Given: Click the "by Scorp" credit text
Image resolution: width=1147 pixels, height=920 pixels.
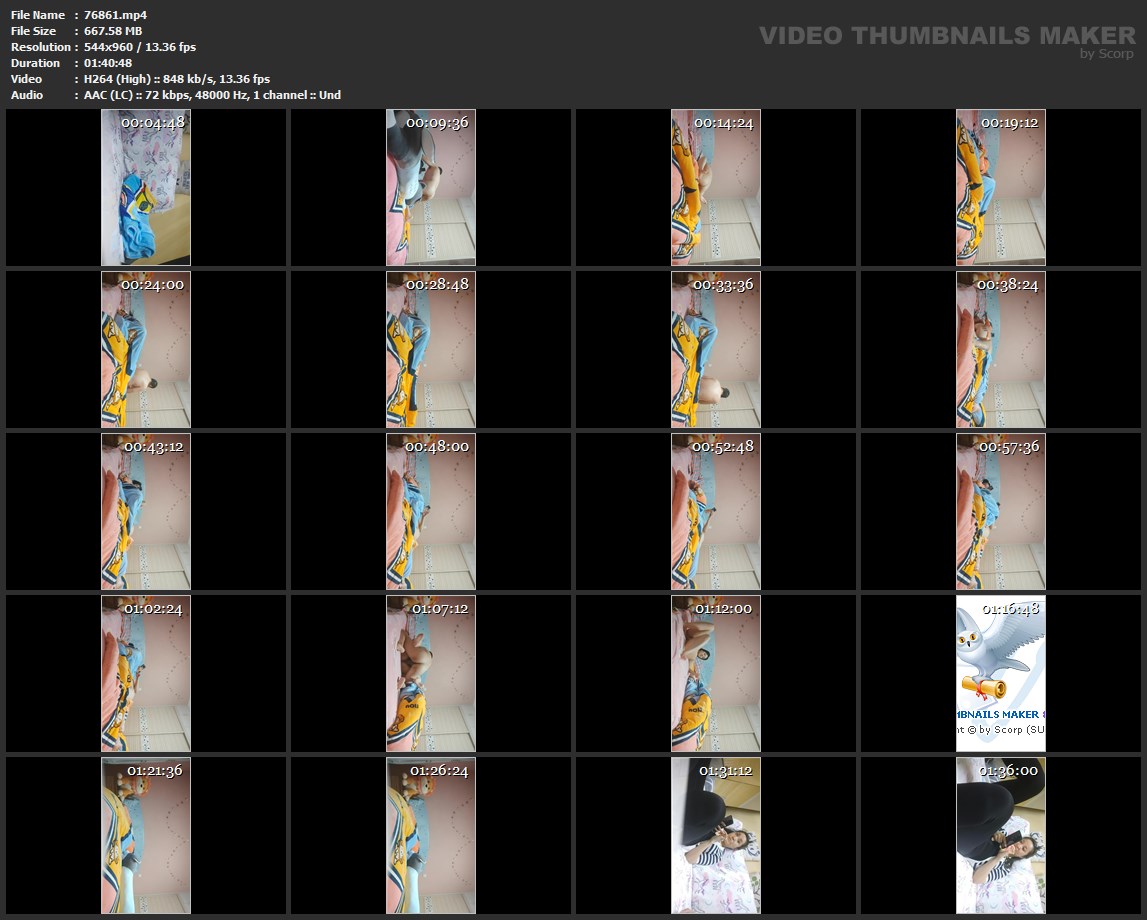Looking at the screenshot, I should coord(1106,55).
